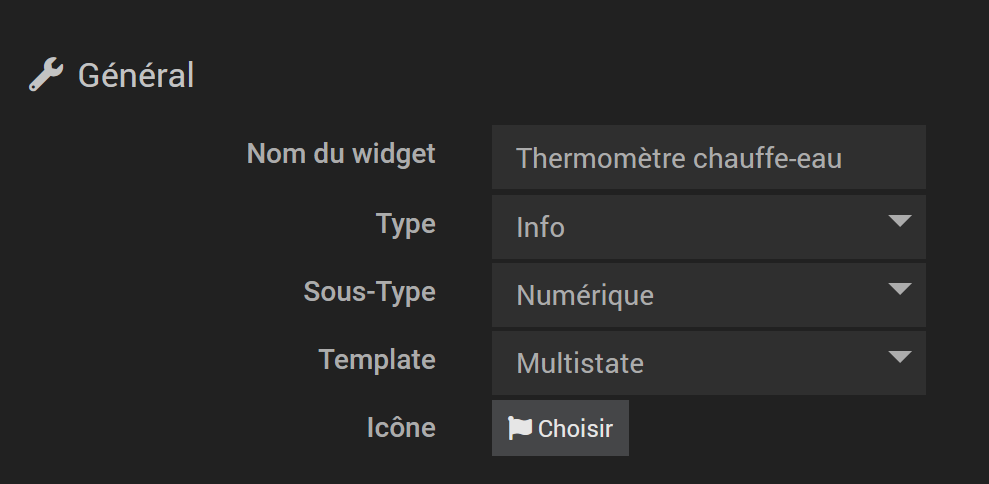Open the Numérique sub-type combo box
Viewport: 989px width, 484px height.
coord(709,295)
